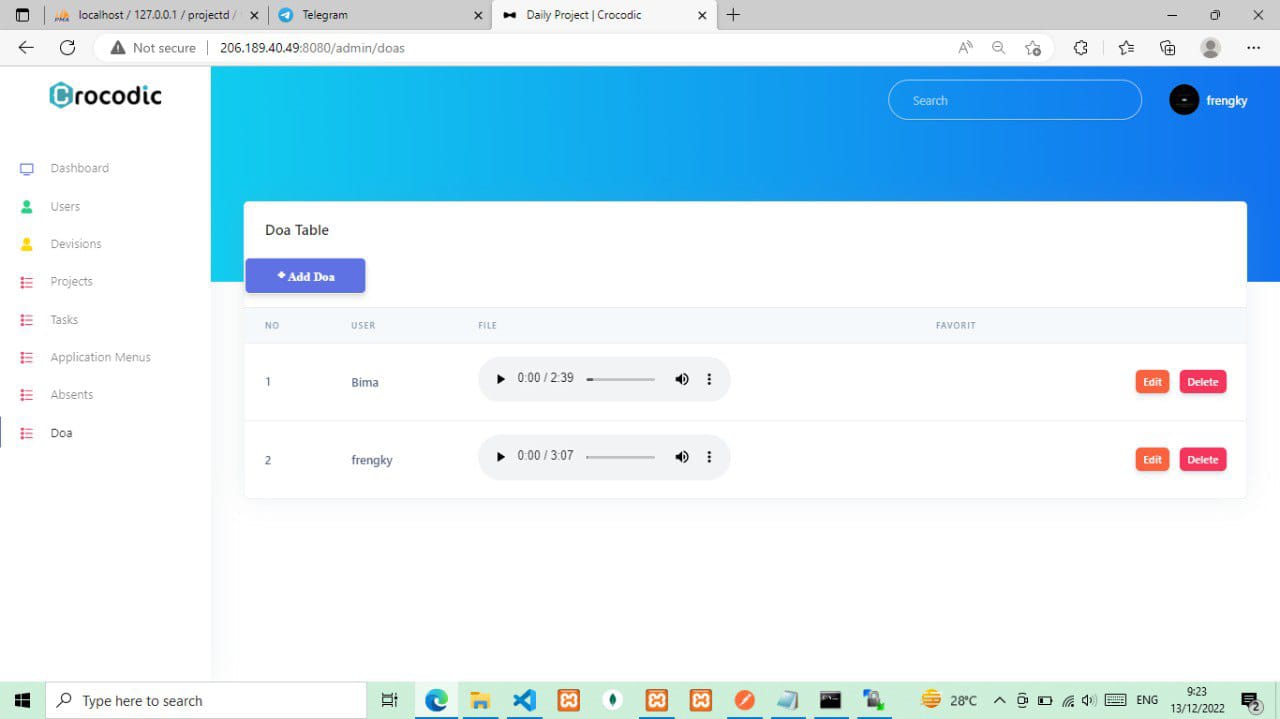Viewport: 1280px width, 719px height.
Task: Click the Add Doa button
Action: (305, 276)
